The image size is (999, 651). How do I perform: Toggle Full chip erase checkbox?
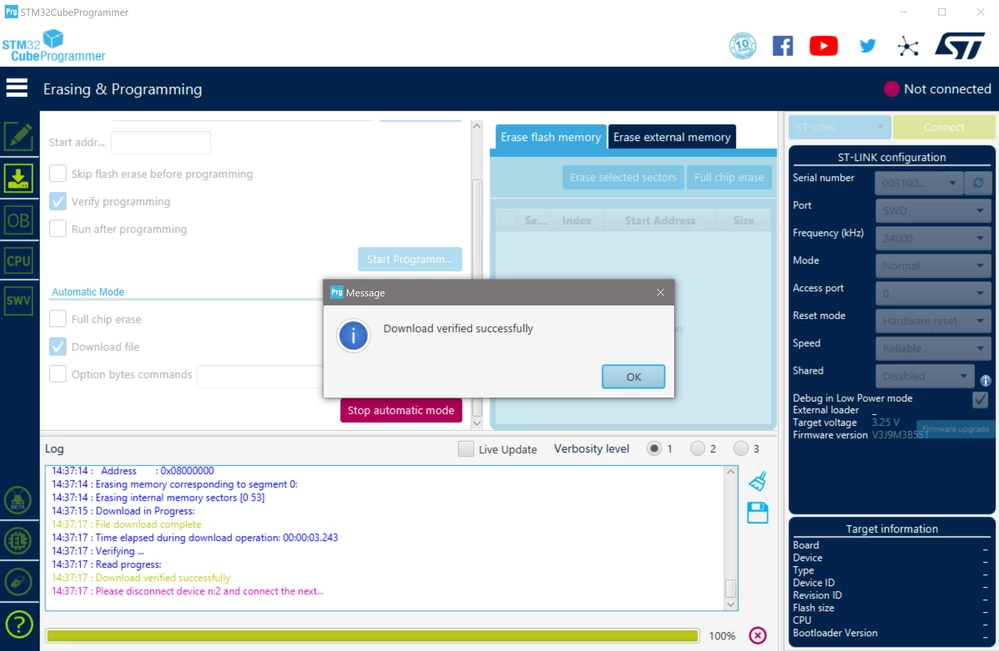58,318
